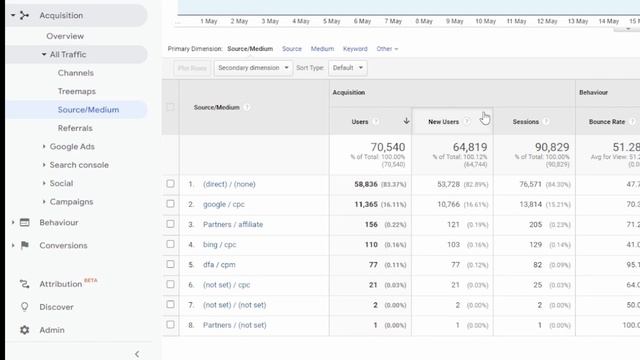
Task: Check the (not set) / cpc row checkbox
Action: 171,284
